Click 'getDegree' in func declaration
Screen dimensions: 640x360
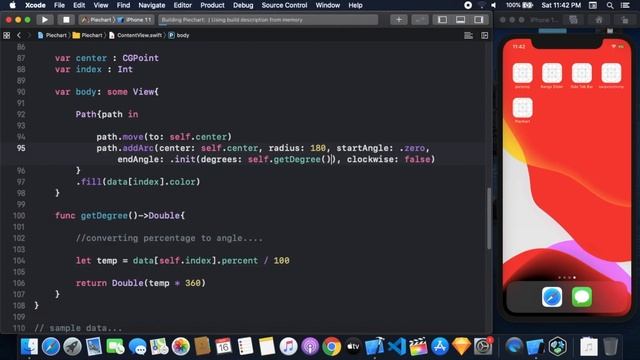104,216
